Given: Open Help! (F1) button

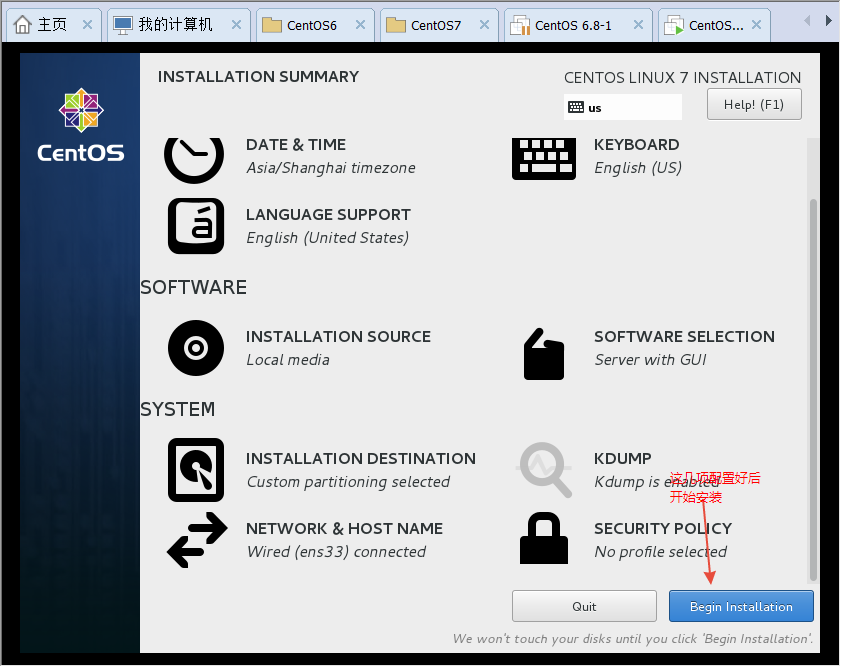Looking at the screenshot, I should [x=754, y=105].
